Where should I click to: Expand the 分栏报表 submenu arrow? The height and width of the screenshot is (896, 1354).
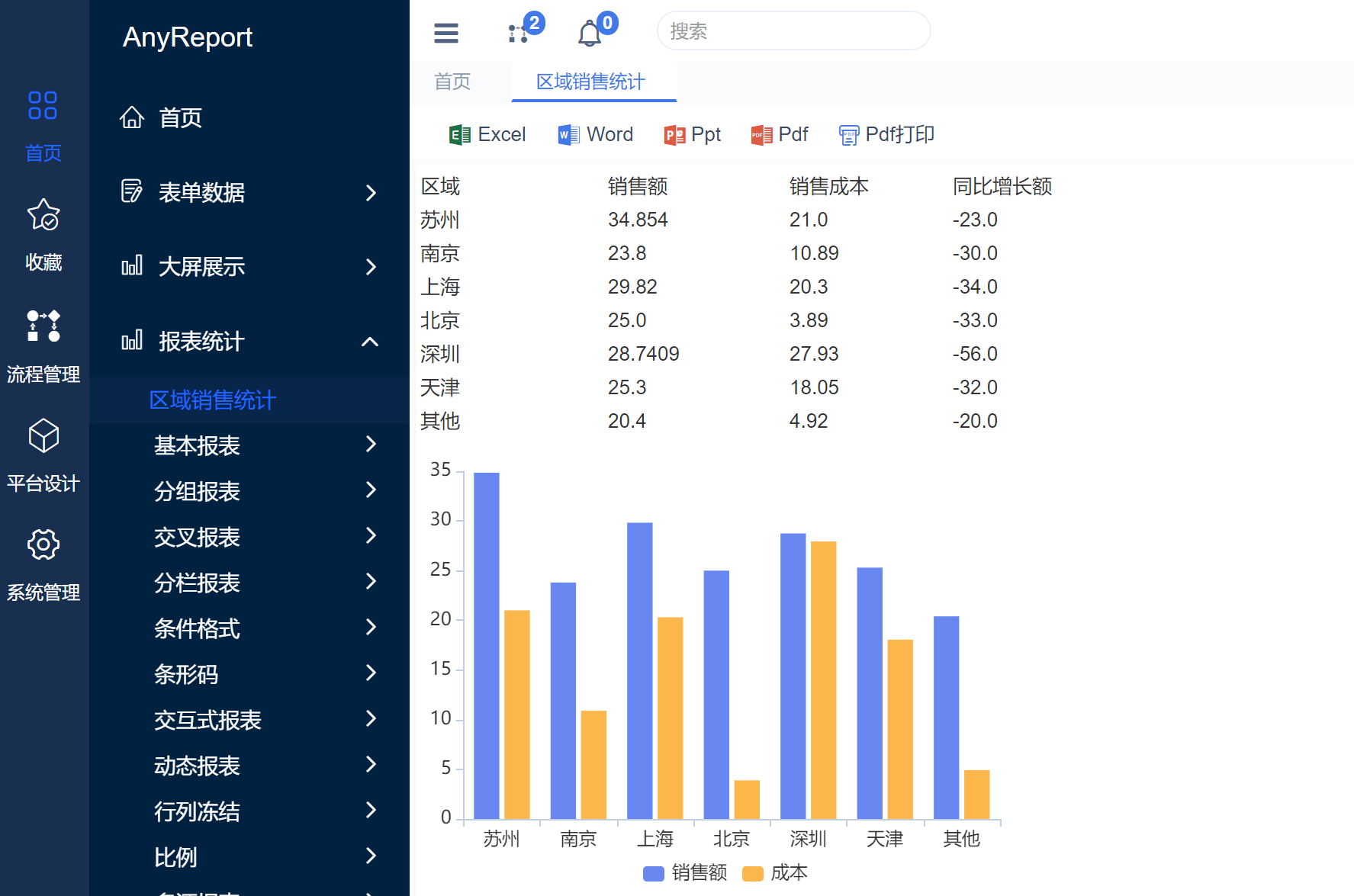371,581
